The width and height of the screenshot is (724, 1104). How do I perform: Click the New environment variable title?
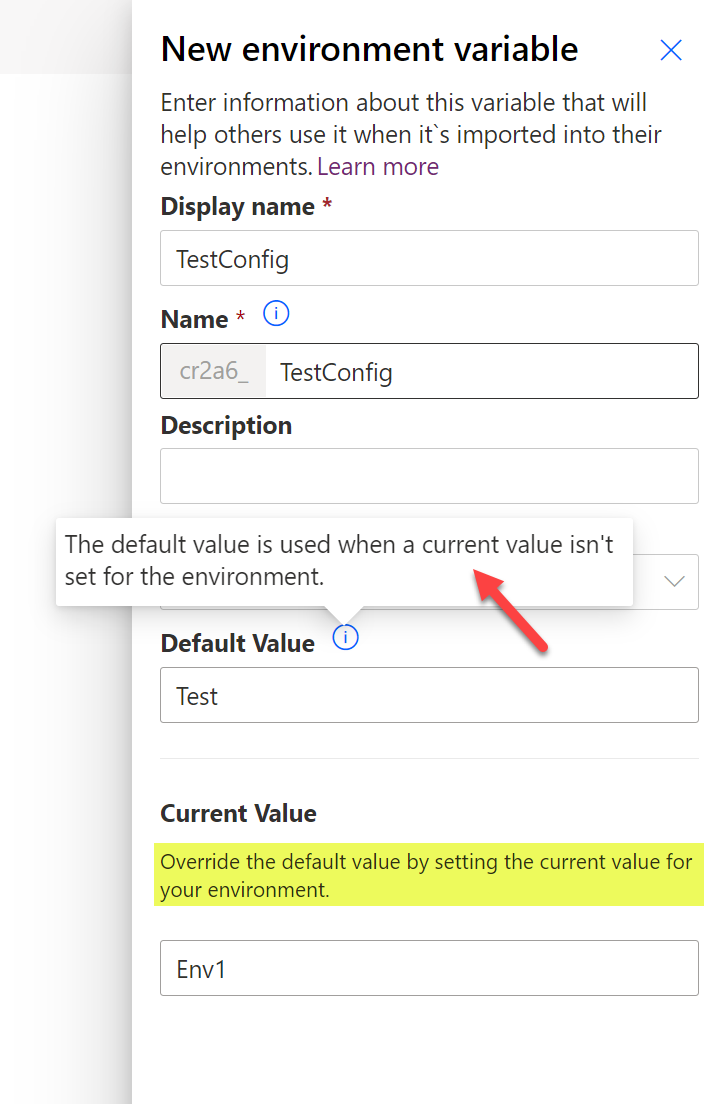369,49
